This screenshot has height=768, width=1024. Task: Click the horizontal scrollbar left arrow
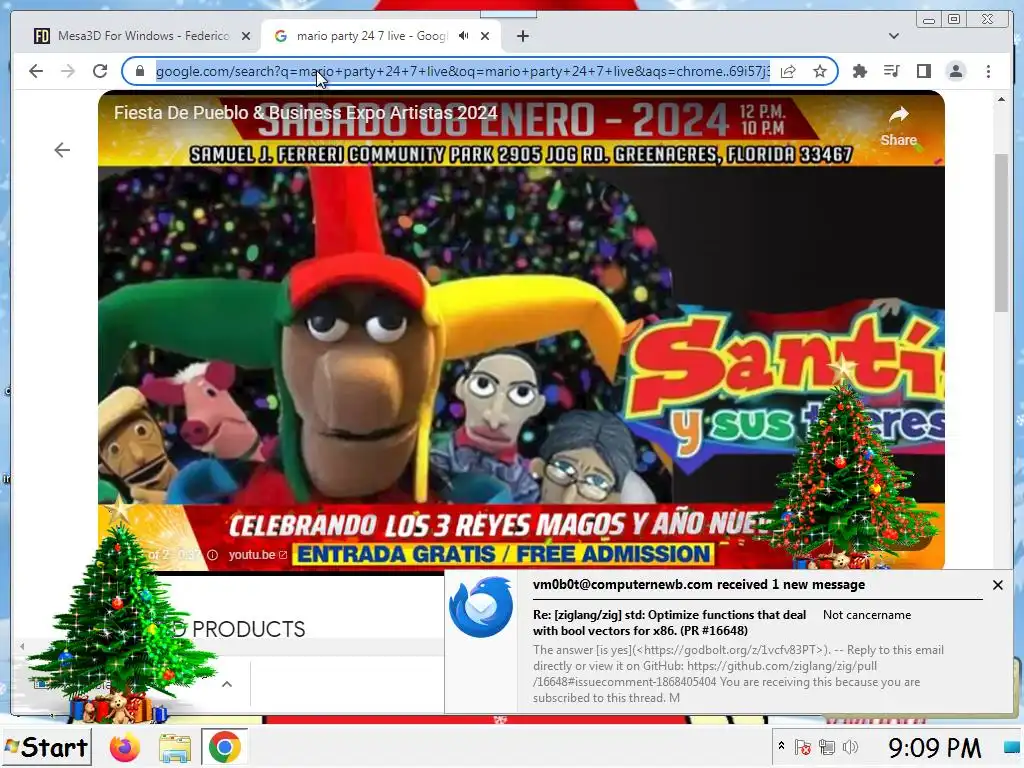(22, 647)
